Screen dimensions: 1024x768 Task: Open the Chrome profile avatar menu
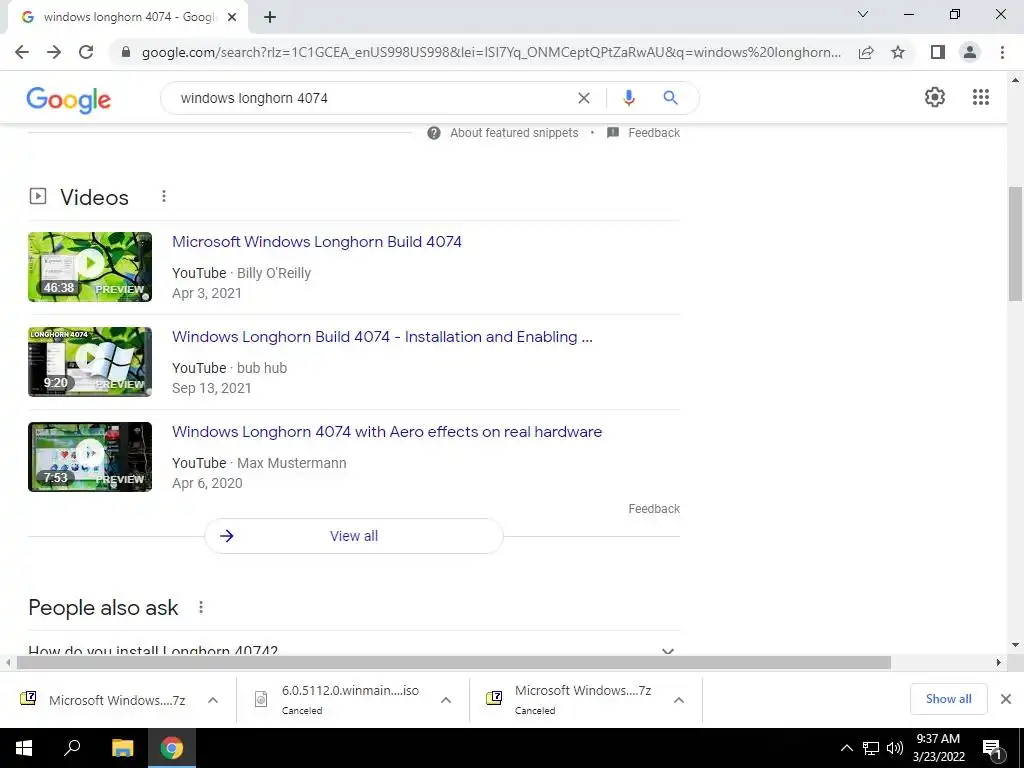click(970, 52)
